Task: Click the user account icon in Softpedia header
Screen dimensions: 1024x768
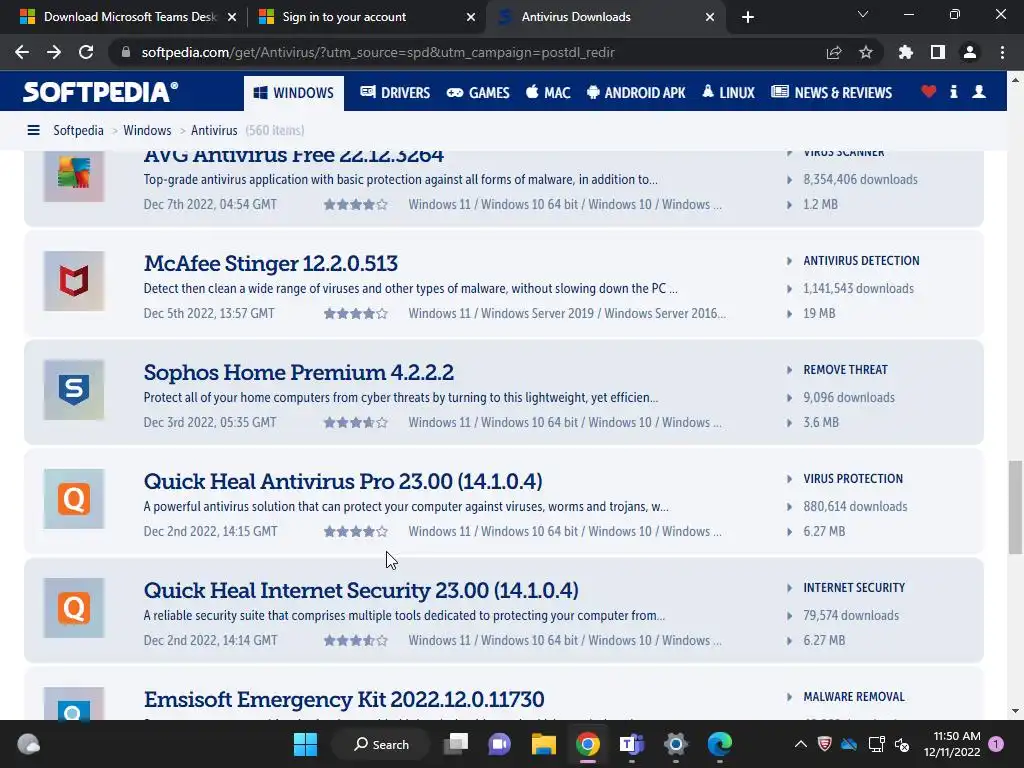Action: coord(979,92)
